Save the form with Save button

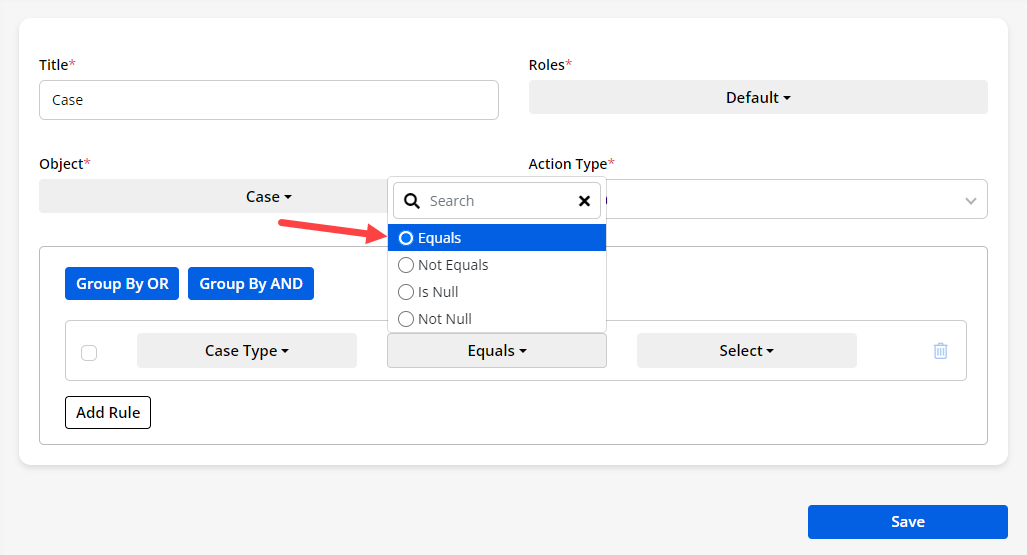point(907,522)
